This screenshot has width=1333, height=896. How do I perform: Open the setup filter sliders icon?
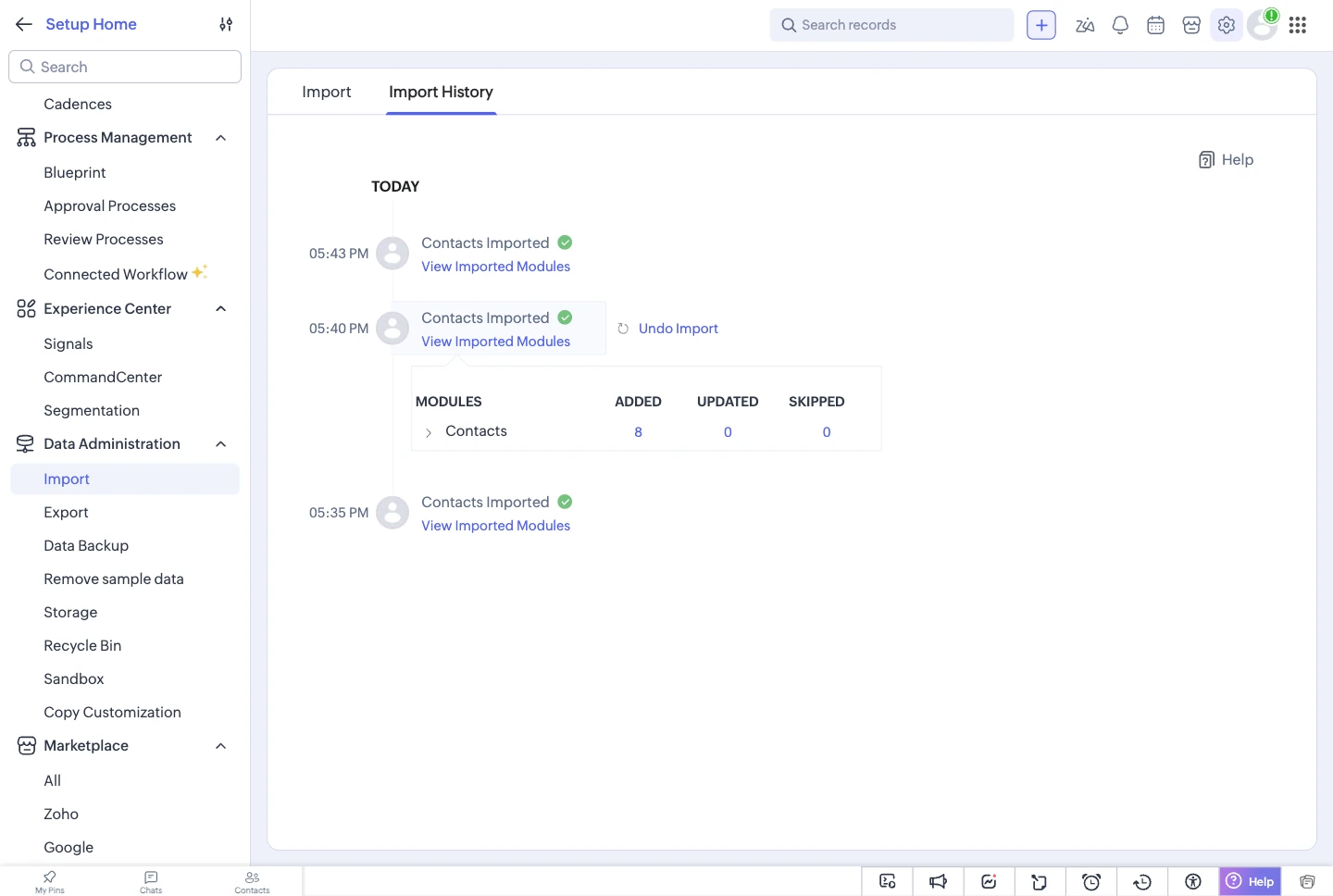coord(226,24)
